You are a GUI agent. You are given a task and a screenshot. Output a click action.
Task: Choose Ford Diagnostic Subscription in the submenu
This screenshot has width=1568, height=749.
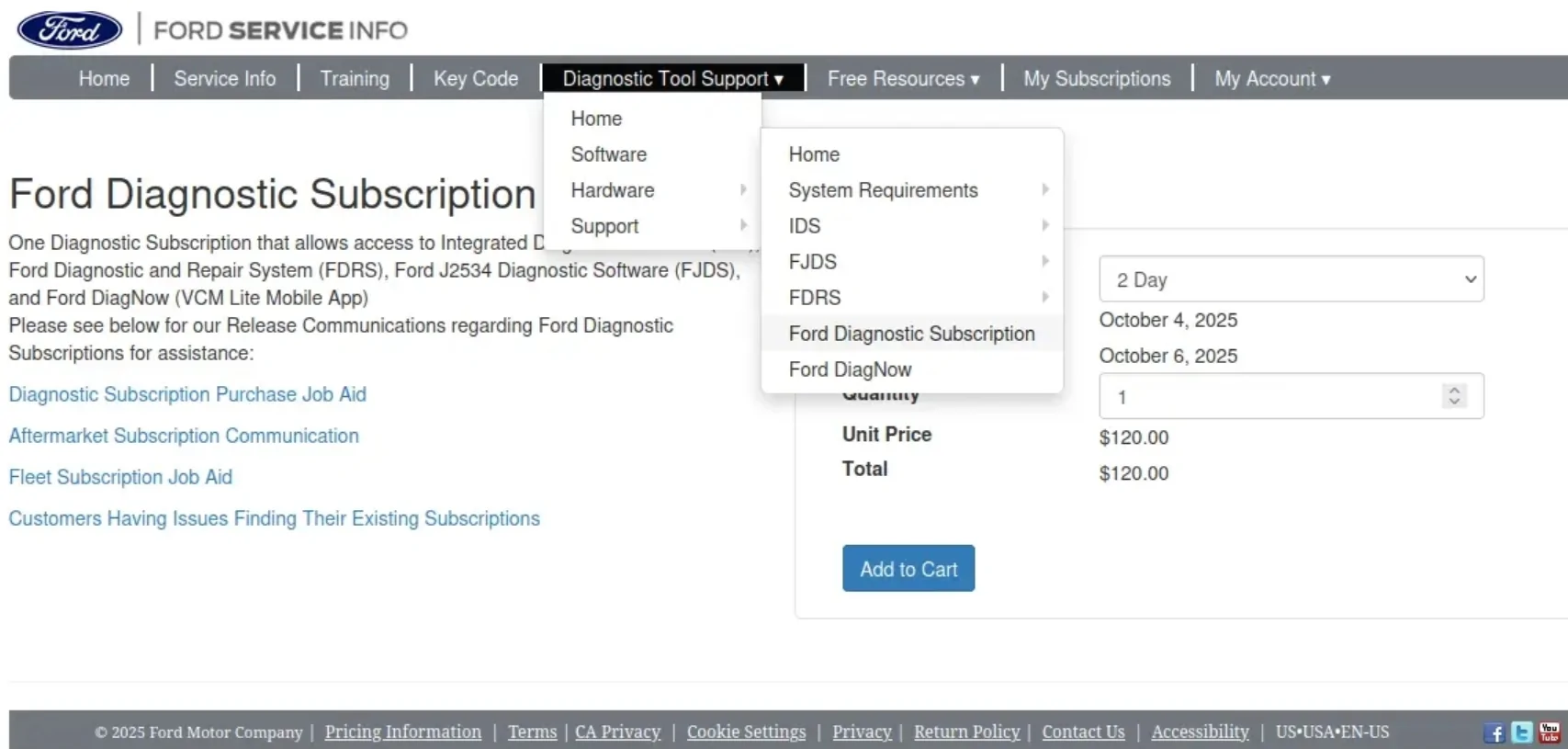click(912, 334)
